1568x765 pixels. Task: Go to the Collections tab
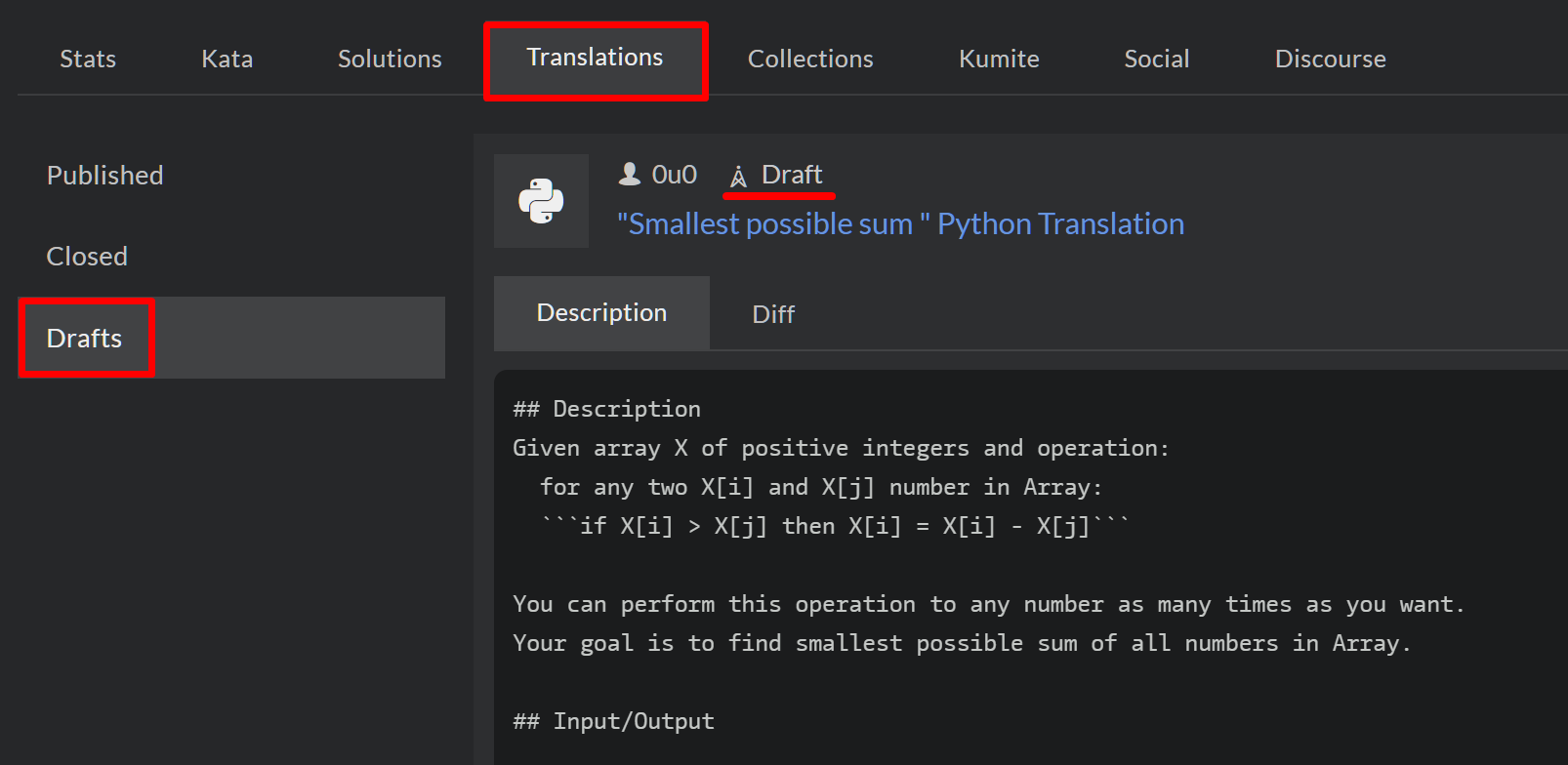(810, 59)
